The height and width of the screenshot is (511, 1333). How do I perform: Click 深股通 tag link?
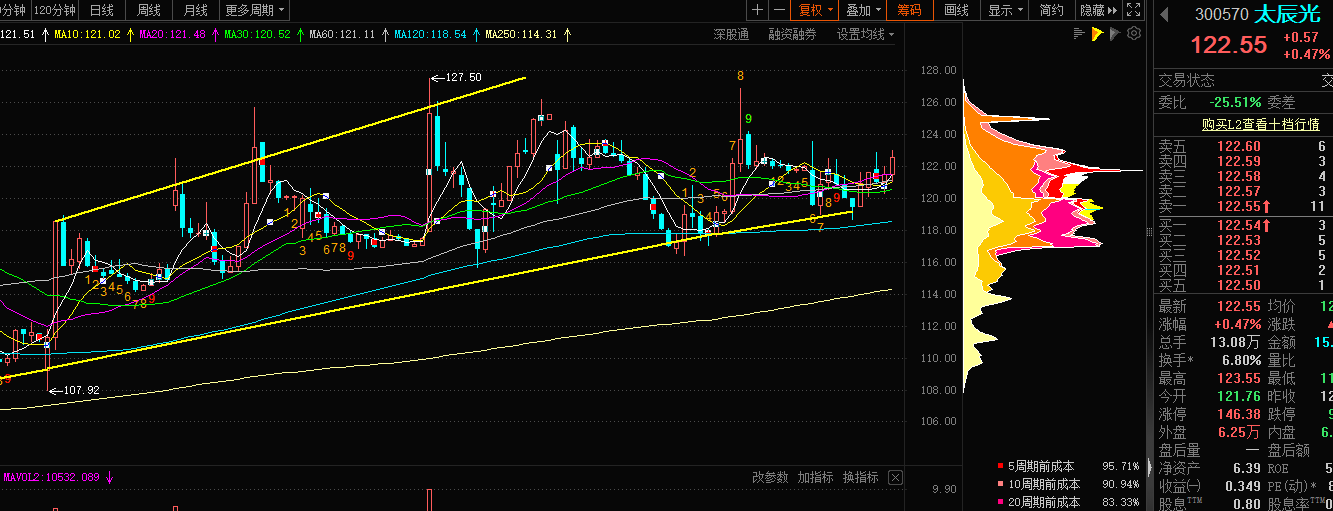coord(731,34)
